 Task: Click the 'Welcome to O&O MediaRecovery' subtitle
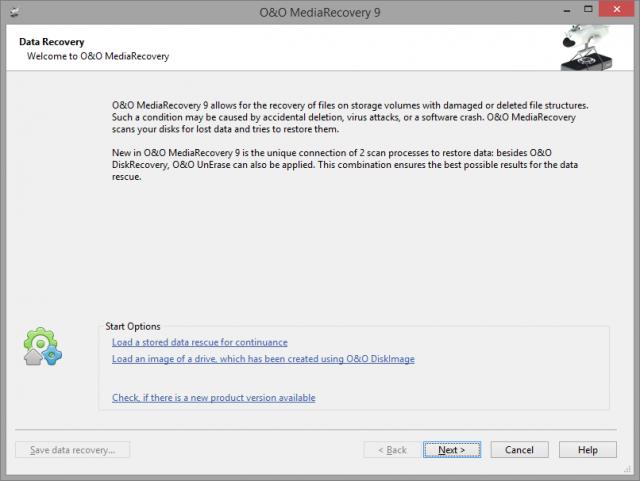(98, 56)
